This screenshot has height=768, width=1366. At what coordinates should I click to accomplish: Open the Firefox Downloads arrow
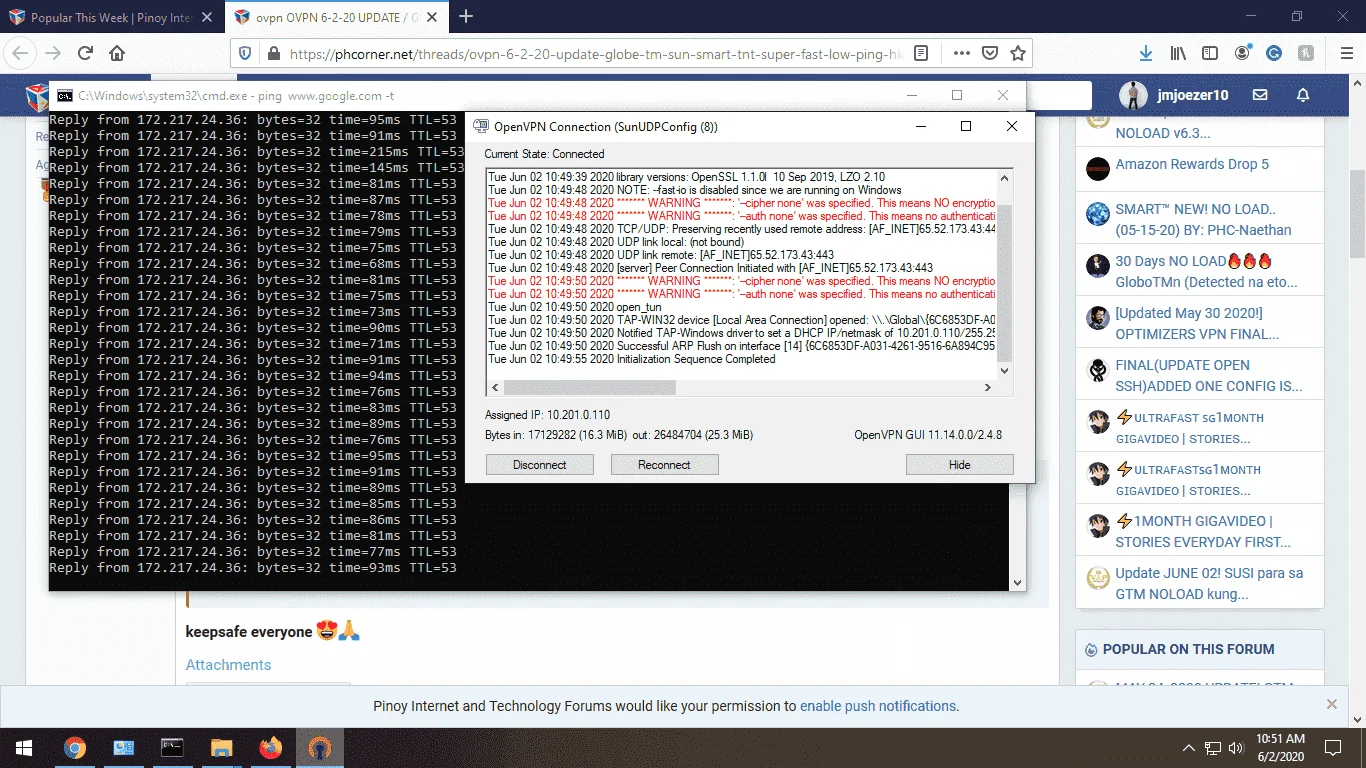pyautogui.click(x=1146, y=53)
